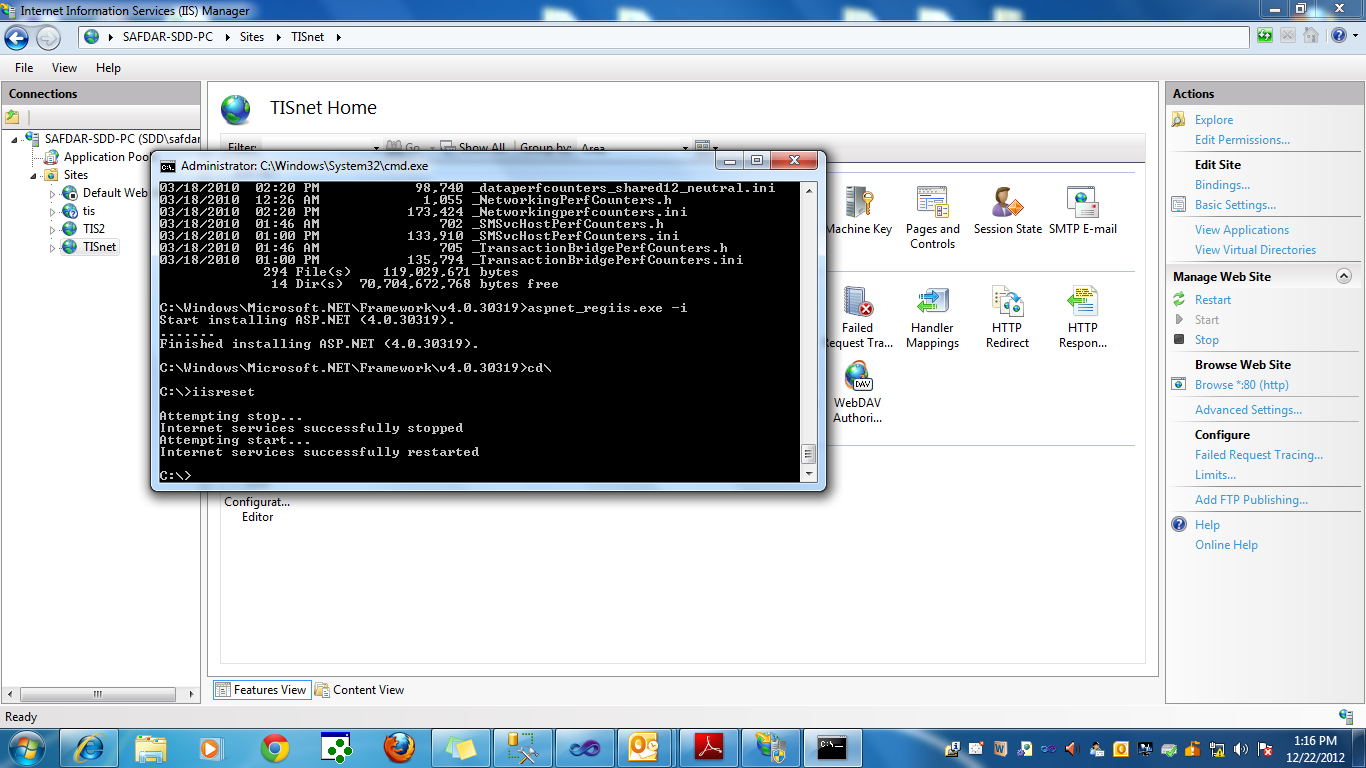Open the Pages and Controls feature
This screenshot has height=768, width=1366.
(x=933, y=218)
